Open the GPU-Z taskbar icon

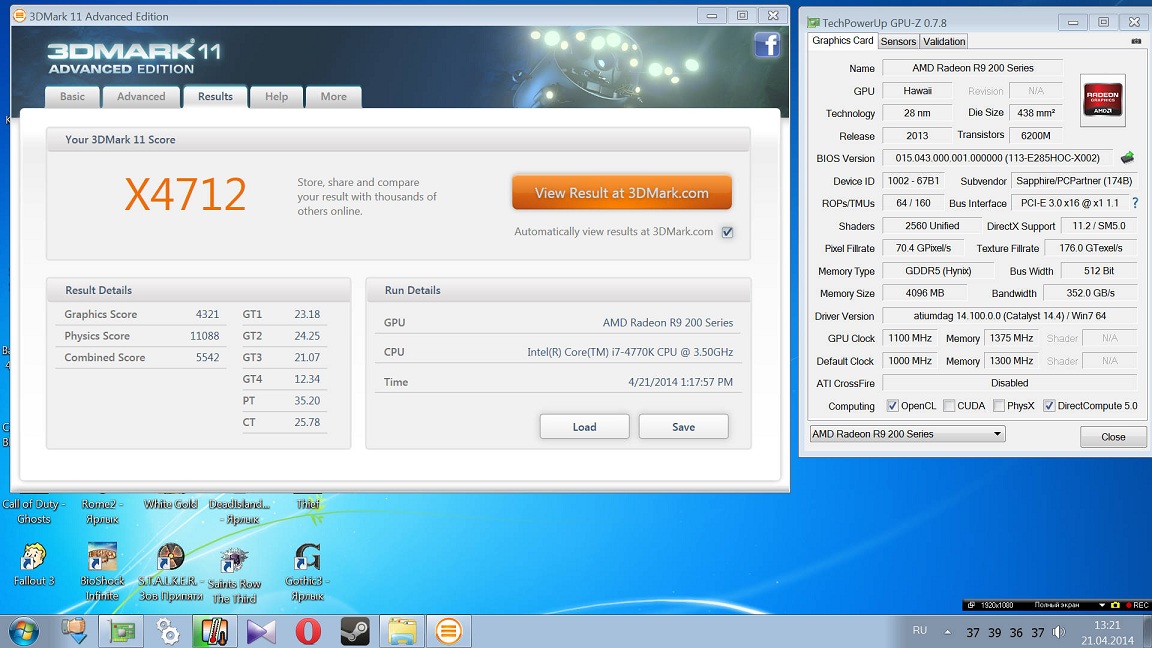point(122,631)
